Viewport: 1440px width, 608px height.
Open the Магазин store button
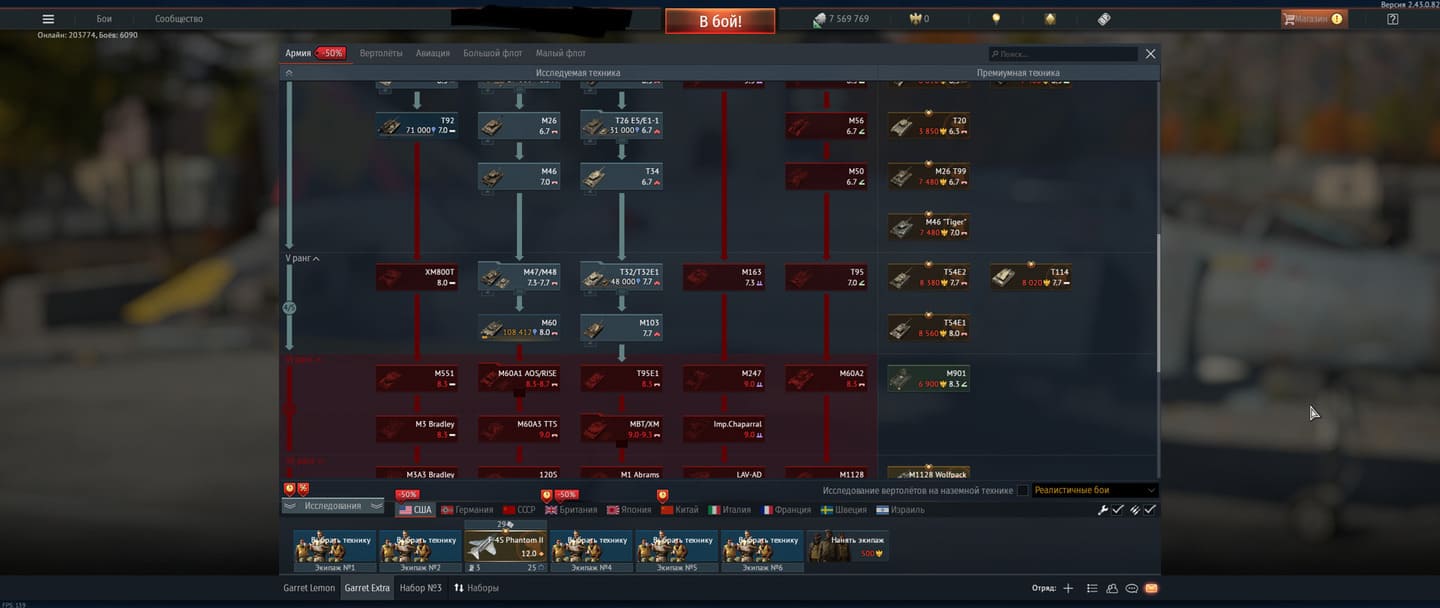point(1313,19)
